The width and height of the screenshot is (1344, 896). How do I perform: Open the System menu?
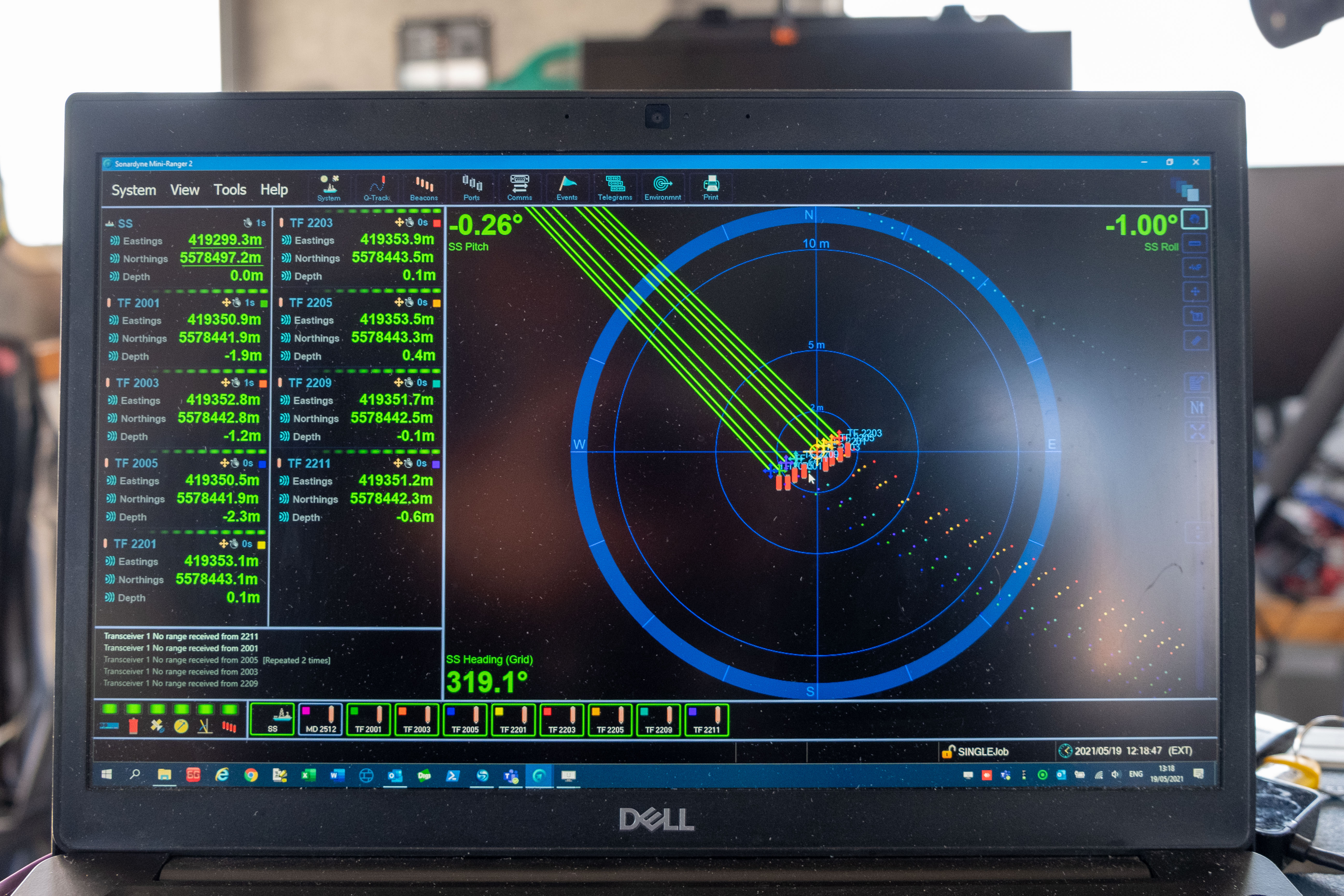pyautogui.click(x=134, y=190)
